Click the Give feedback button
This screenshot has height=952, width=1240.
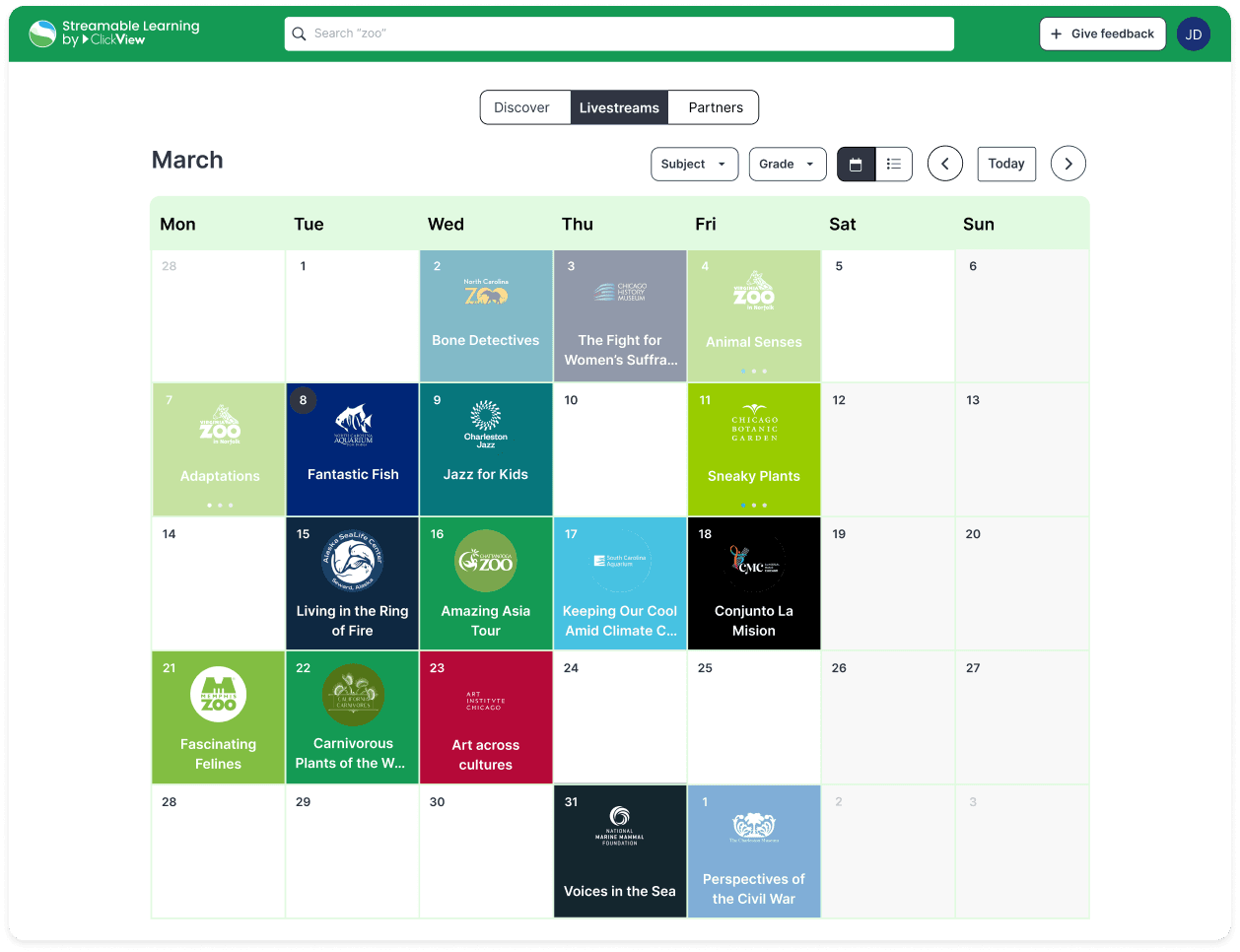(1102, 34)
